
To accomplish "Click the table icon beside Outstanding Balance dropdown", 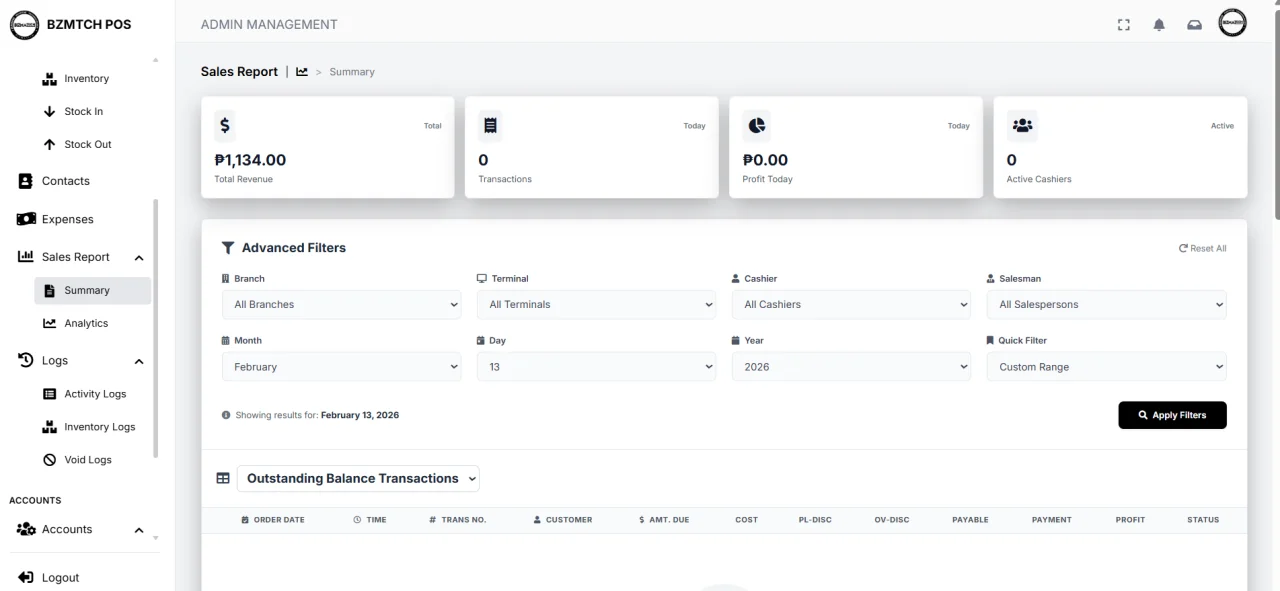I will [223, 479].
